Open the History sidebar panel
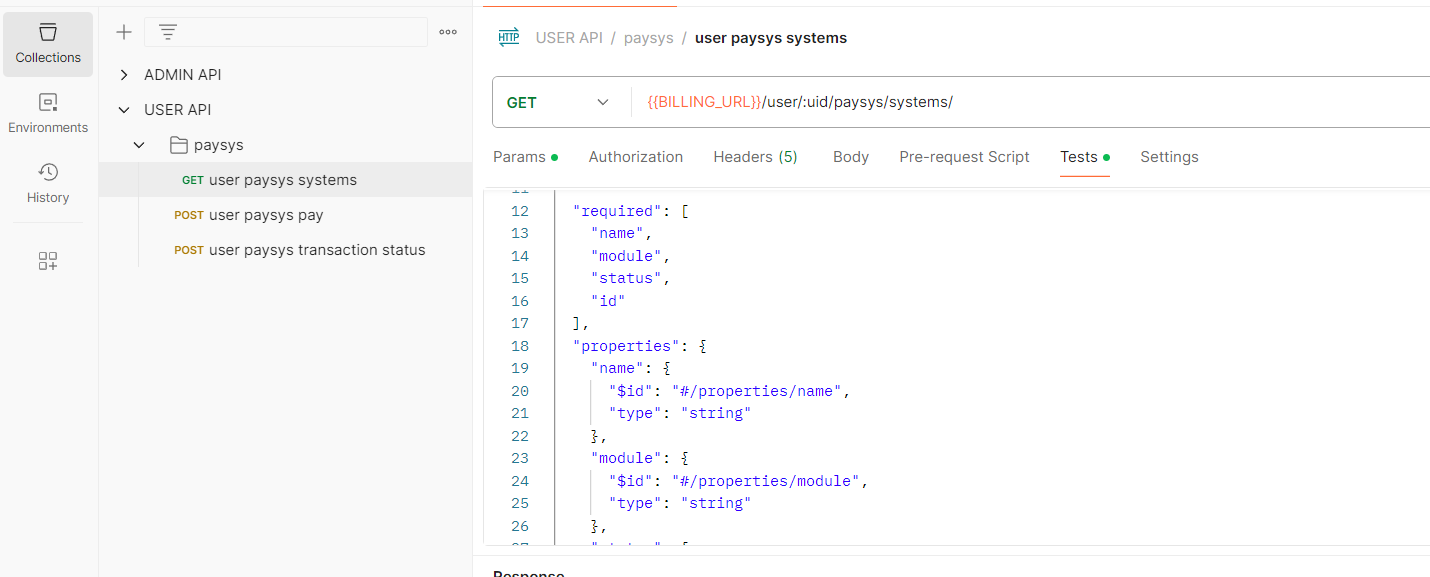 48,184
